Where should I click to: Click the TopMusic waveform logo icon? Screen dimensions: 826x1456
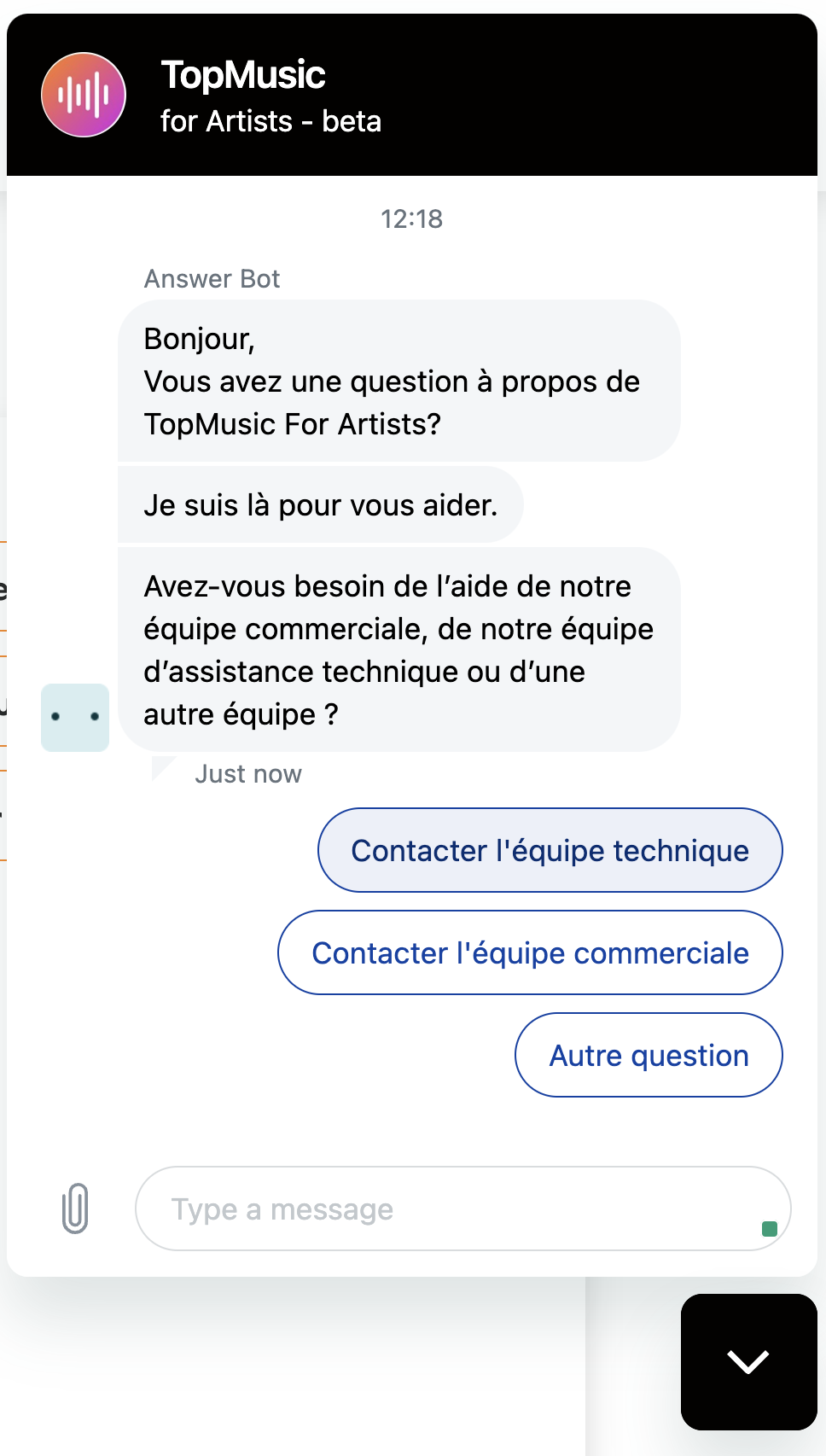point(84,95)
